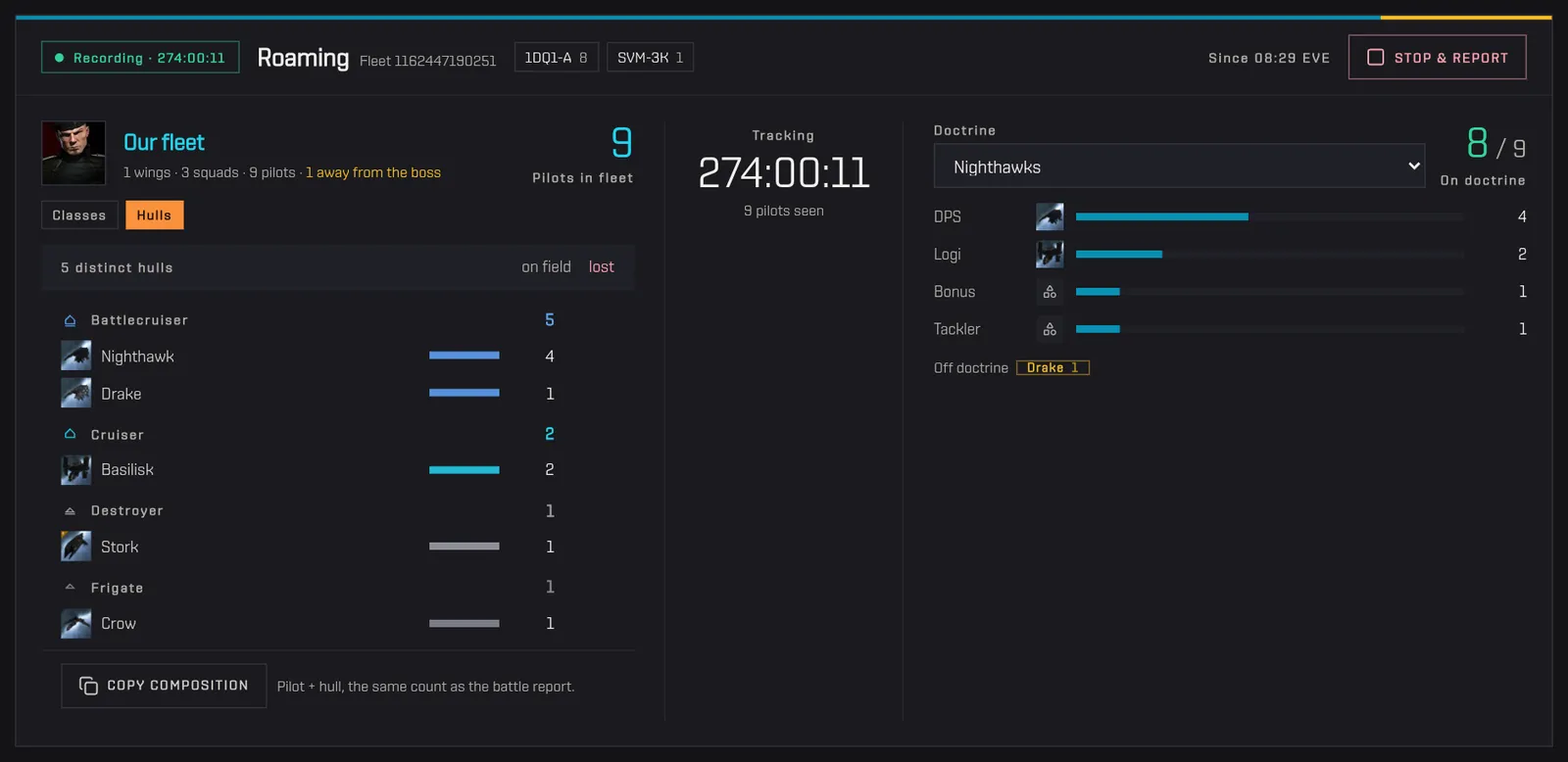
Task: Click the Destroyer class icon
Action: (70, 511)
